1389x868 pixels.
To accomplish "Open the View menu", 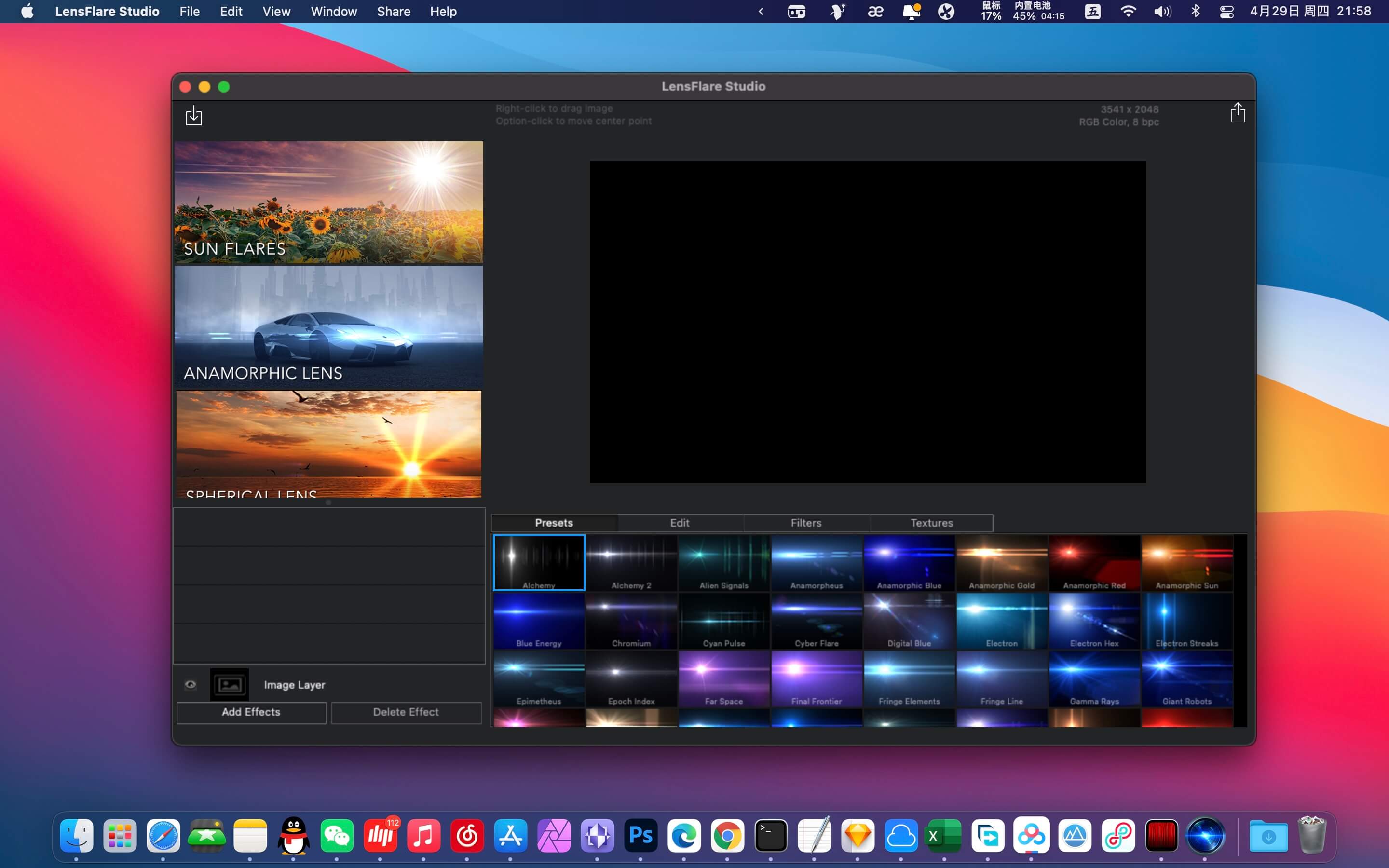I will point(277,12).
